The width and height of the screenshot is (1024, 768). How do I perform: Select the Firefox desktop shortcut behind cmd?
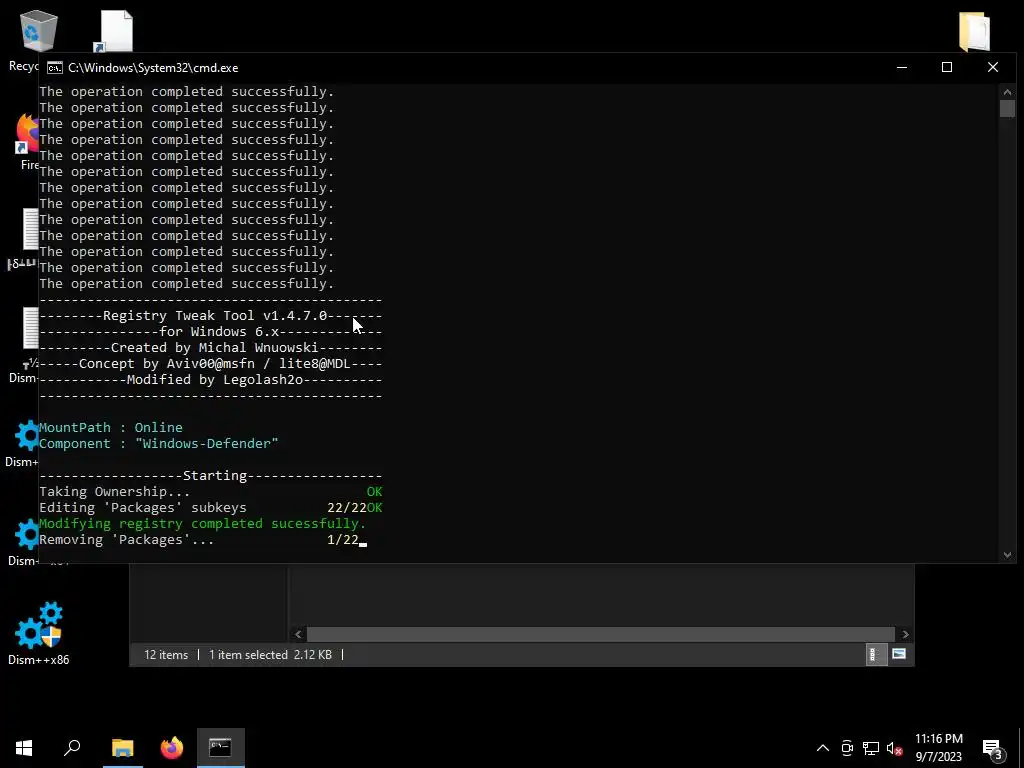(x=27, y=140)
